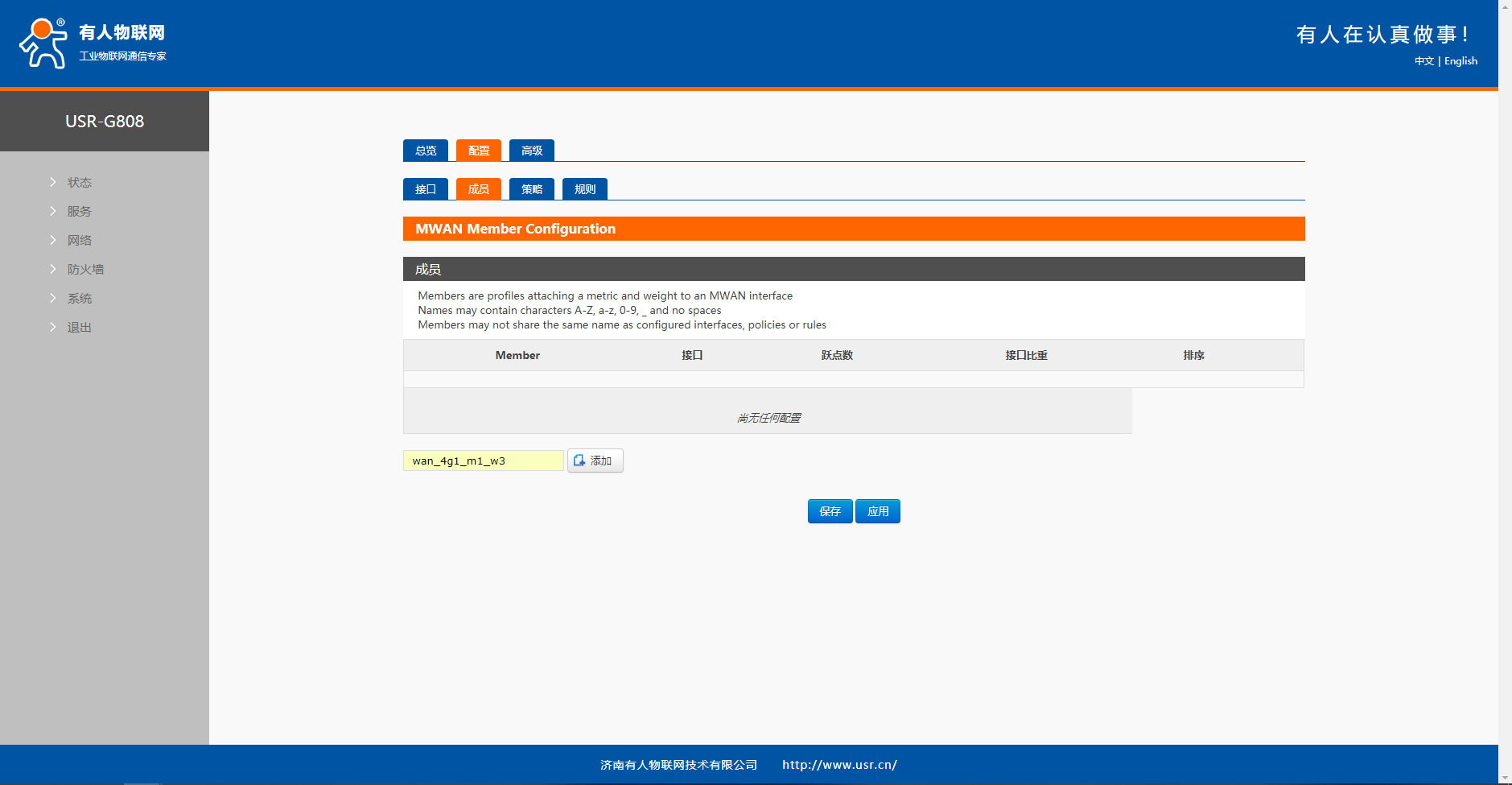Image resolution: width=1512 pixels, height=785 pixels.
Task: Switch to the 总览 tab
Action: point(426,151)
